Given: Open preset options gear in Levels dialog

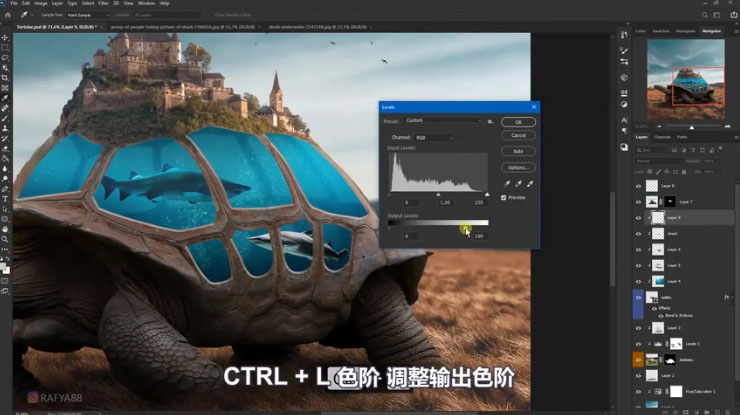Looking at the screenshot, I should click(490, 121).
